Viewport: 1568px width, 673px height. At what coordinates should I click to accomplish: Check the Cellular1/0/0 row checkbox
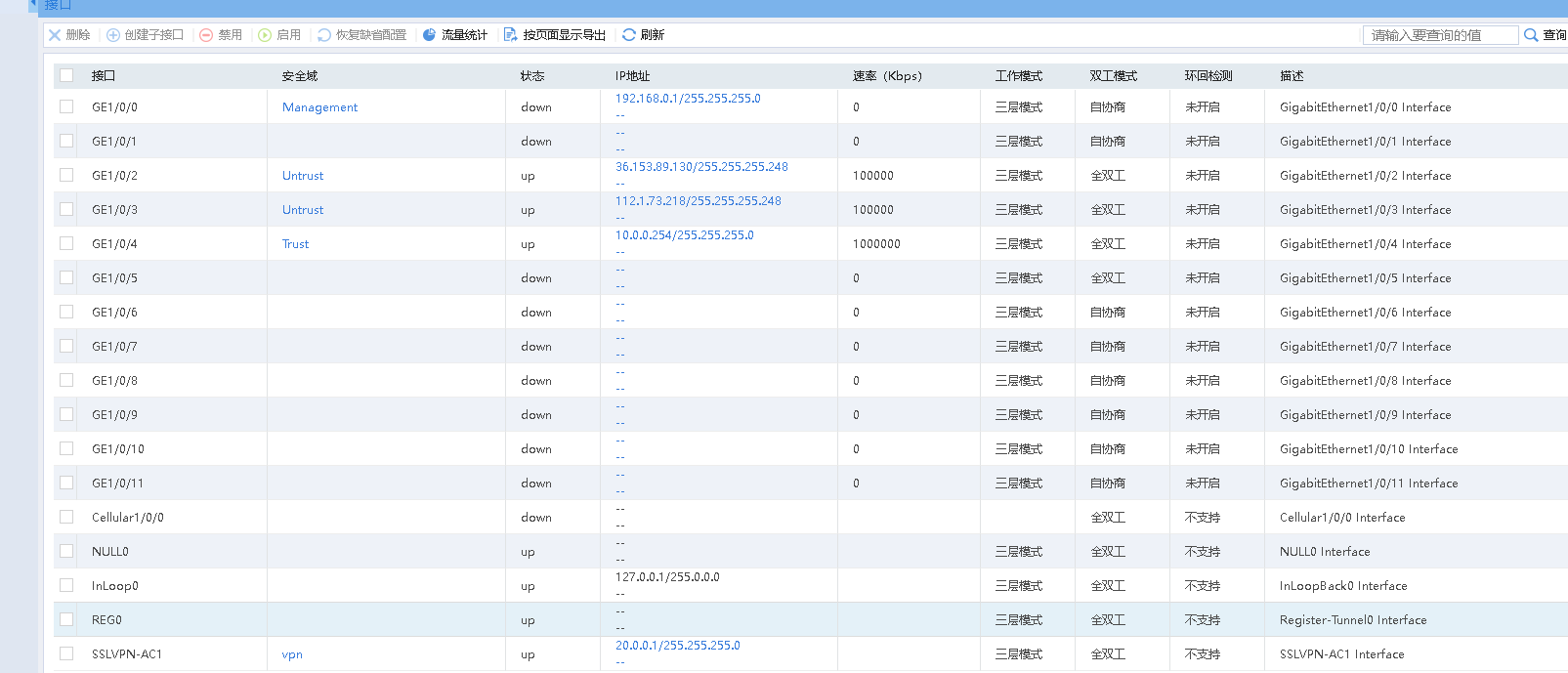point(66,517)
